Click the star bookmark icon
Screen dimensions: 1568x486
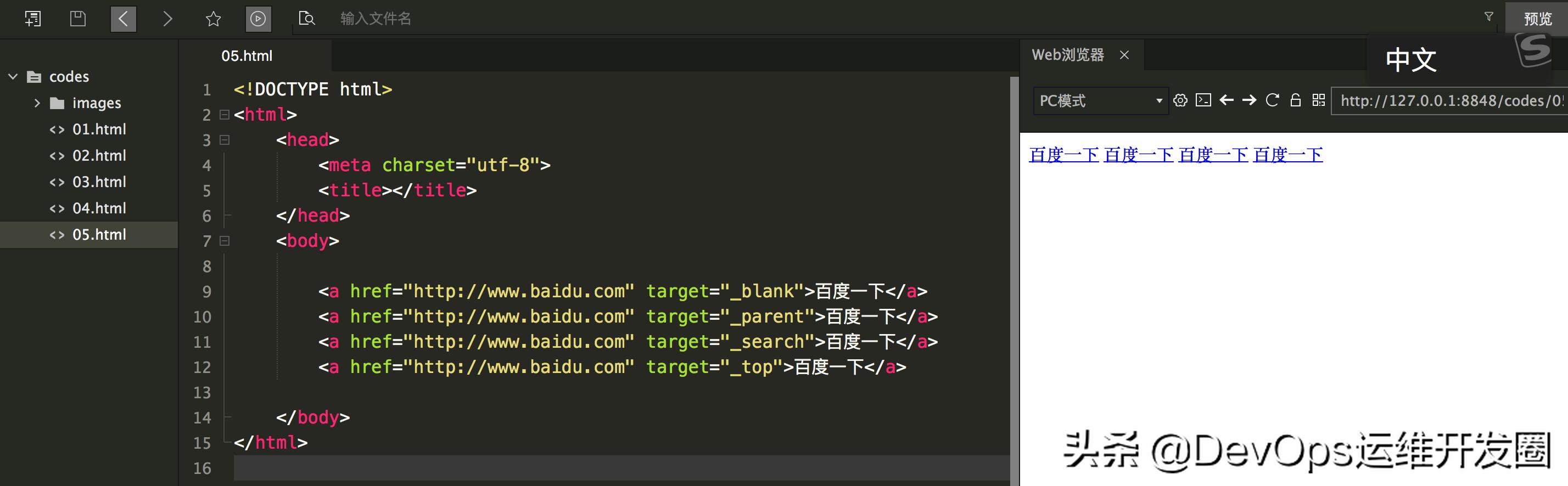213,19
